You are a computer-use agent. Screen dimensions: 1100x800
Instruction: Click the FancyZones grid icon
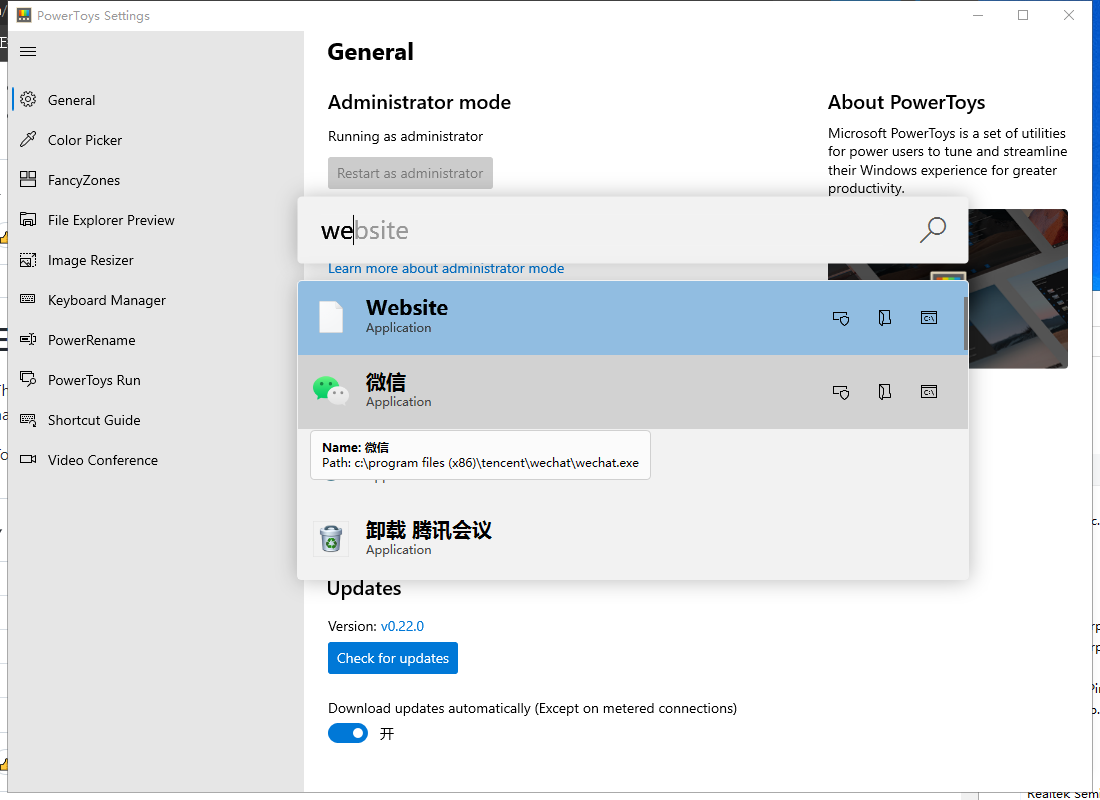(x=28, y=180)
